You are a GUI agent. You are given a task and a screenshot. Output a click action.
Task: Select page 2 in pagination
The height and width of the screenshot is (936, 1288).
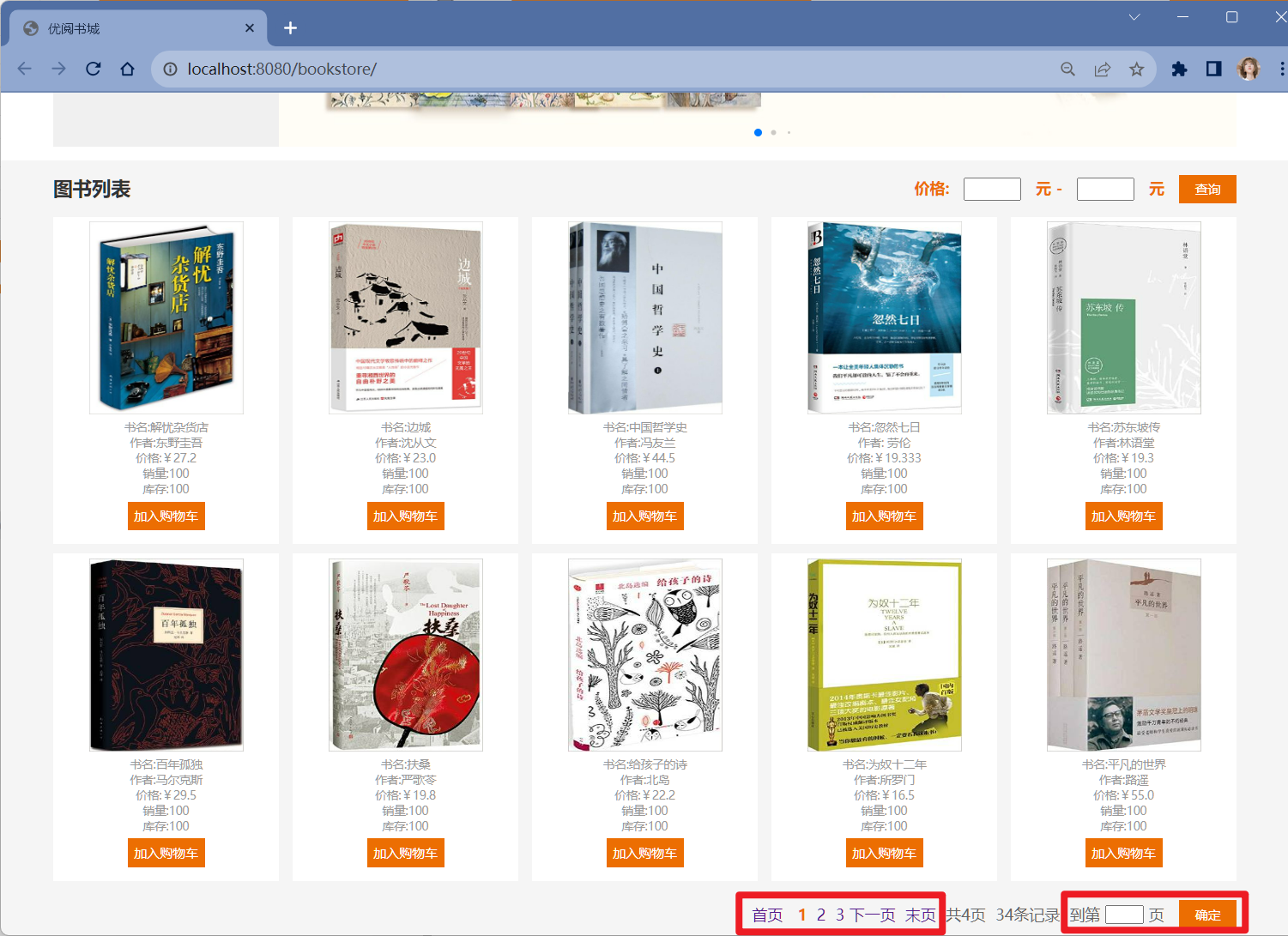click(821, 915)
